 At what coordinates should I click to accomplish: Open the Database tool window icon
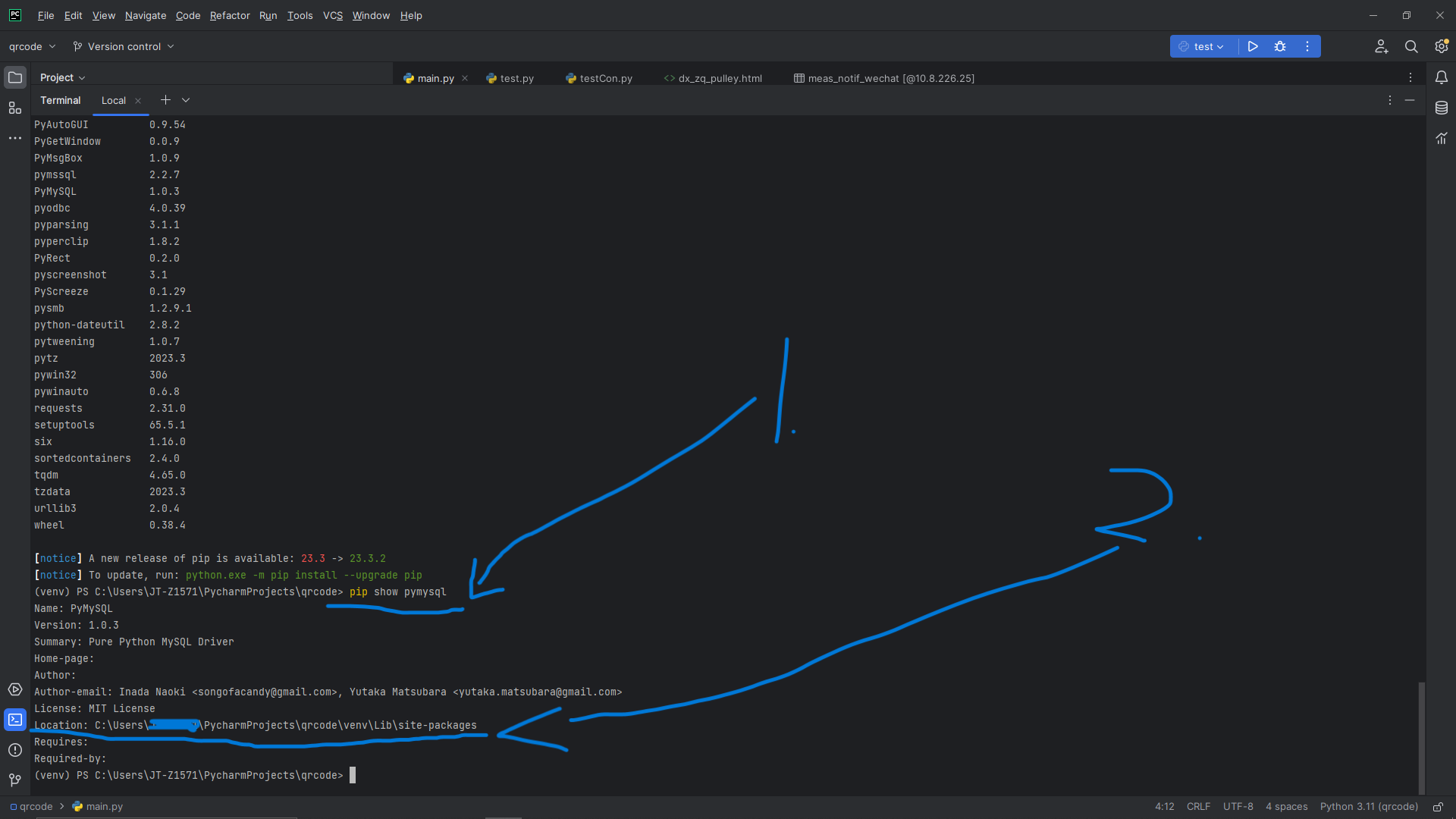click(1442, 108)
